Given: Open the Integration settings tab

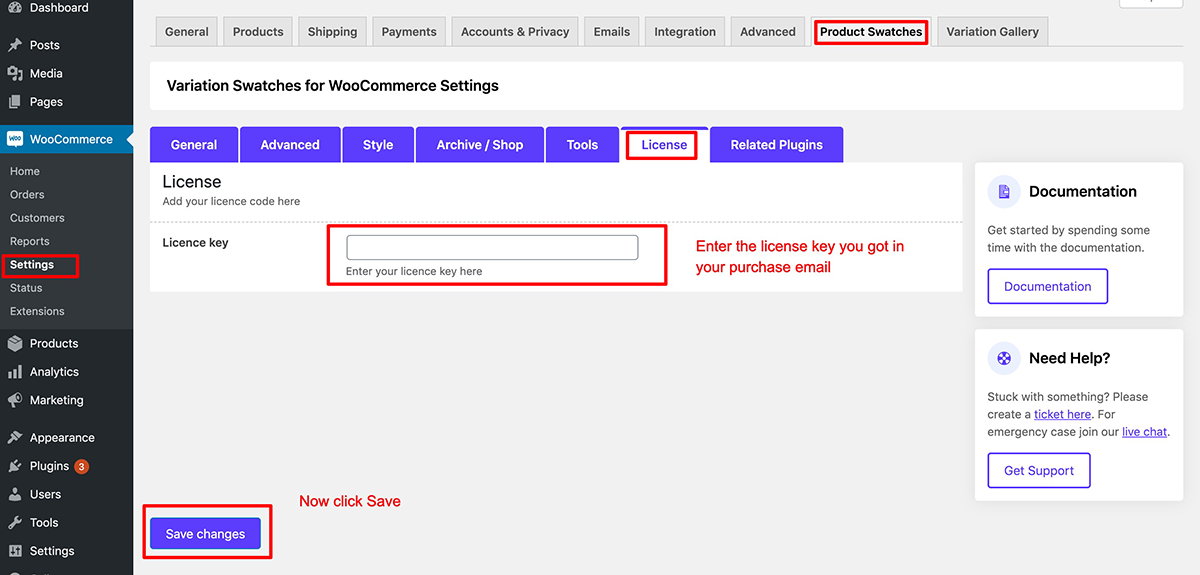Looking at the screenshot, I should click(x=685, y=31).
